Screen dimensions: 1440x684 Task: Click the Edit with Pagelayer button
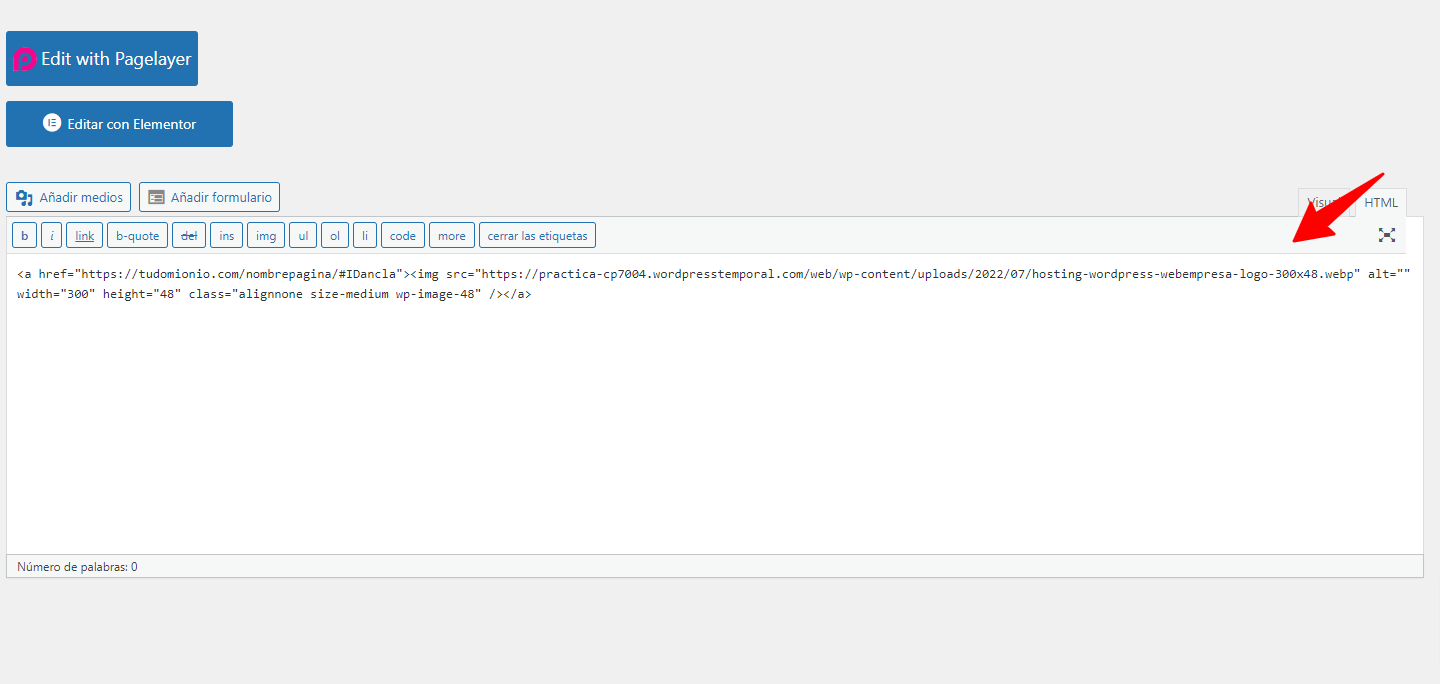tap(102, 59)
